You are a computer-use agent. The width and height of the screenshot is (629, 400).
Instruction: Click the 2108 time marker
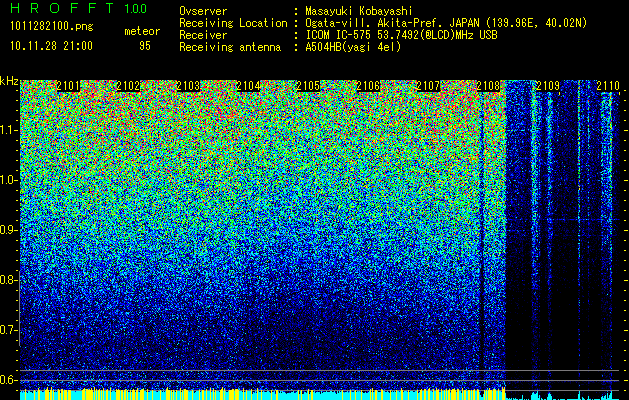[488, 86]
